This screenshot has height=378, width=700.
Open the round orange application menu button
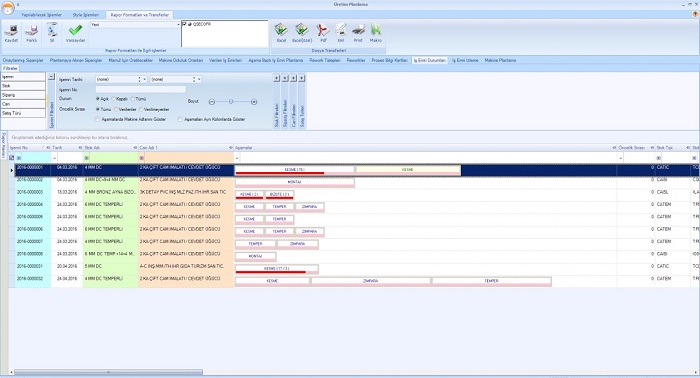[x=8, y=7]
